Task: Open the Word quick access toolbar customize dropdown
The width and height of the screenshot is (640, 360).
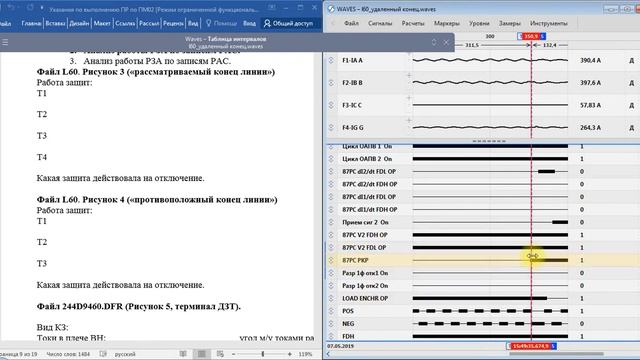Action: [x=42, y=8]
